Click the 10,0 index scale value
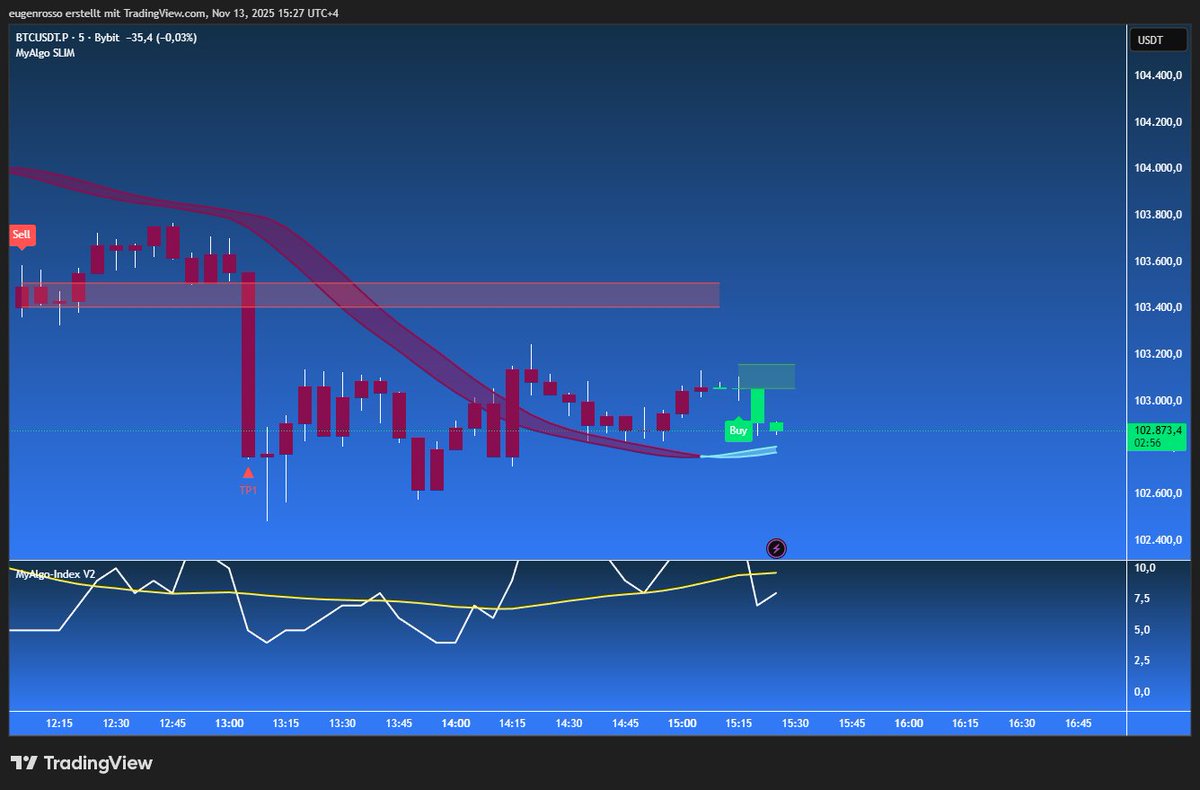The image size is (1200, 790). pos(1145,568)
